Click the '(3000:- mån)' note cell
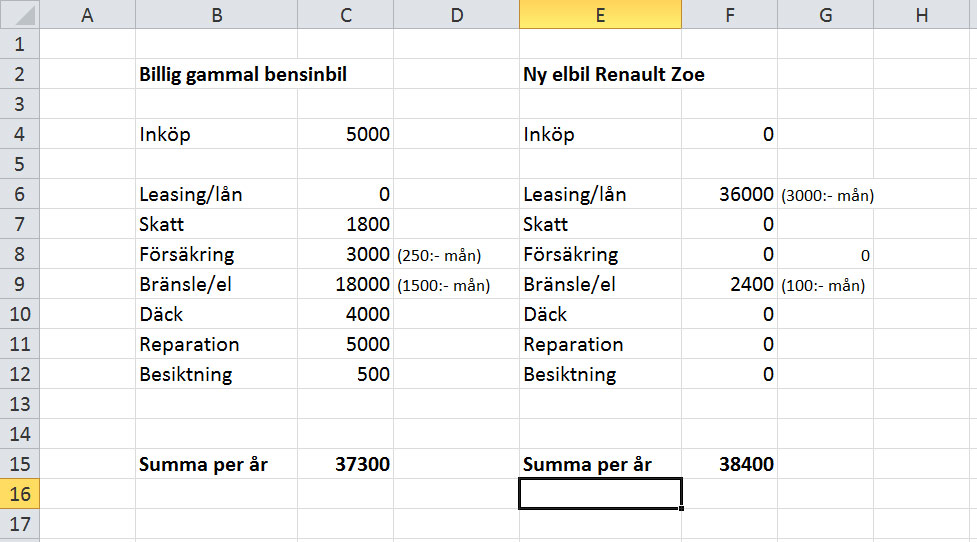The image size is (977, 542). click(826, 195)
